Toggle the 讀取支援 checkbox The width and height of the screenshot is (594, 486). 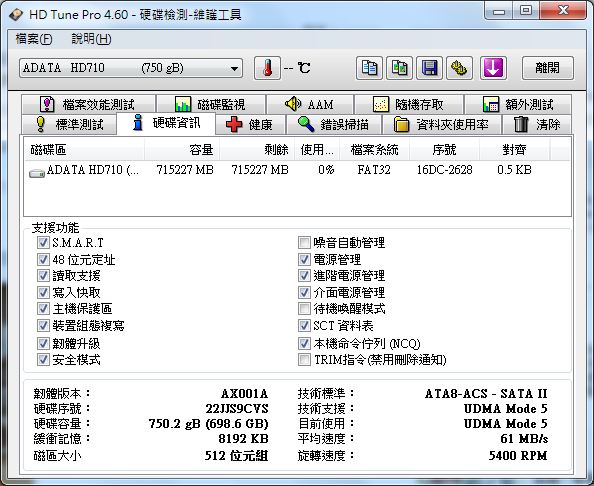(43, 275)
